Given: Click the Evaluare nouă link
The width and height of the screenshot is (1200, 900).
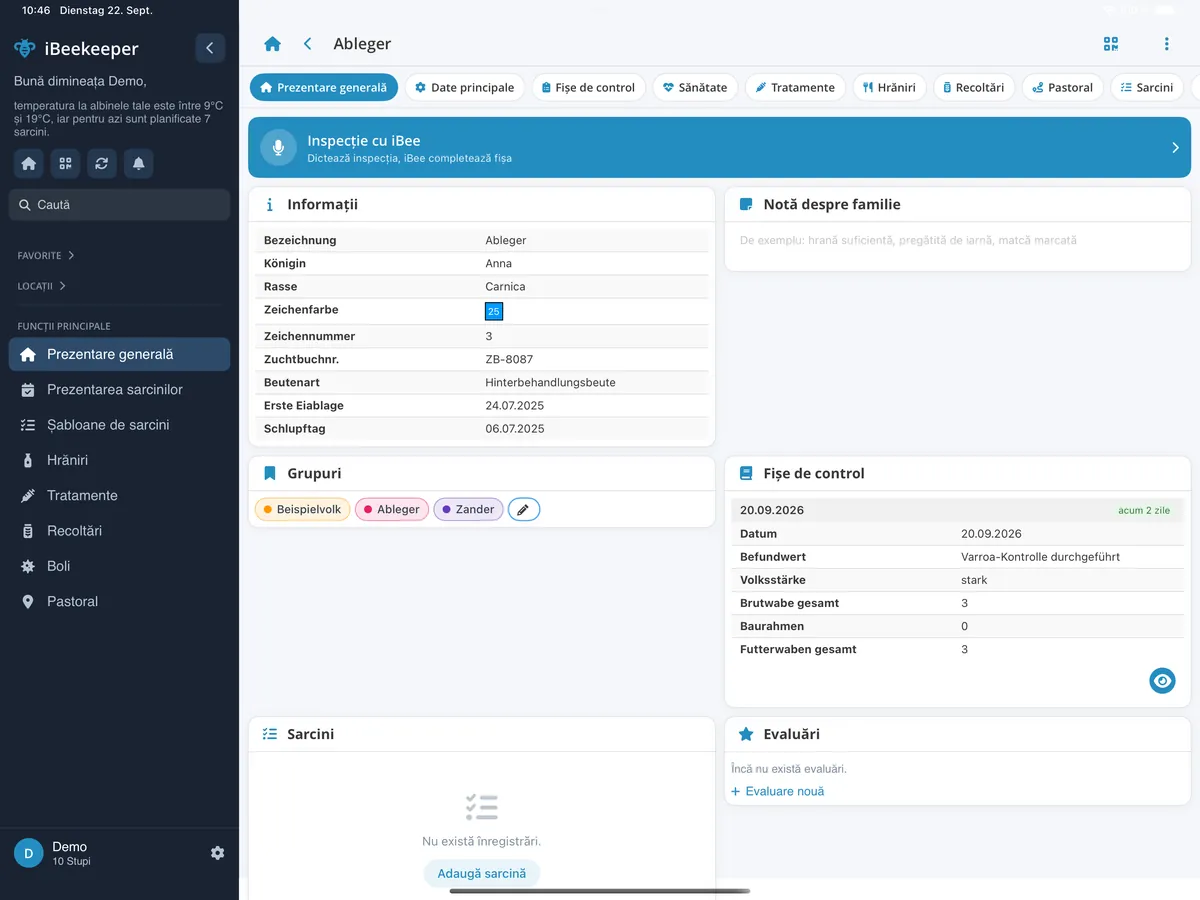Looking at the screenshot, I should coord(778,791).
